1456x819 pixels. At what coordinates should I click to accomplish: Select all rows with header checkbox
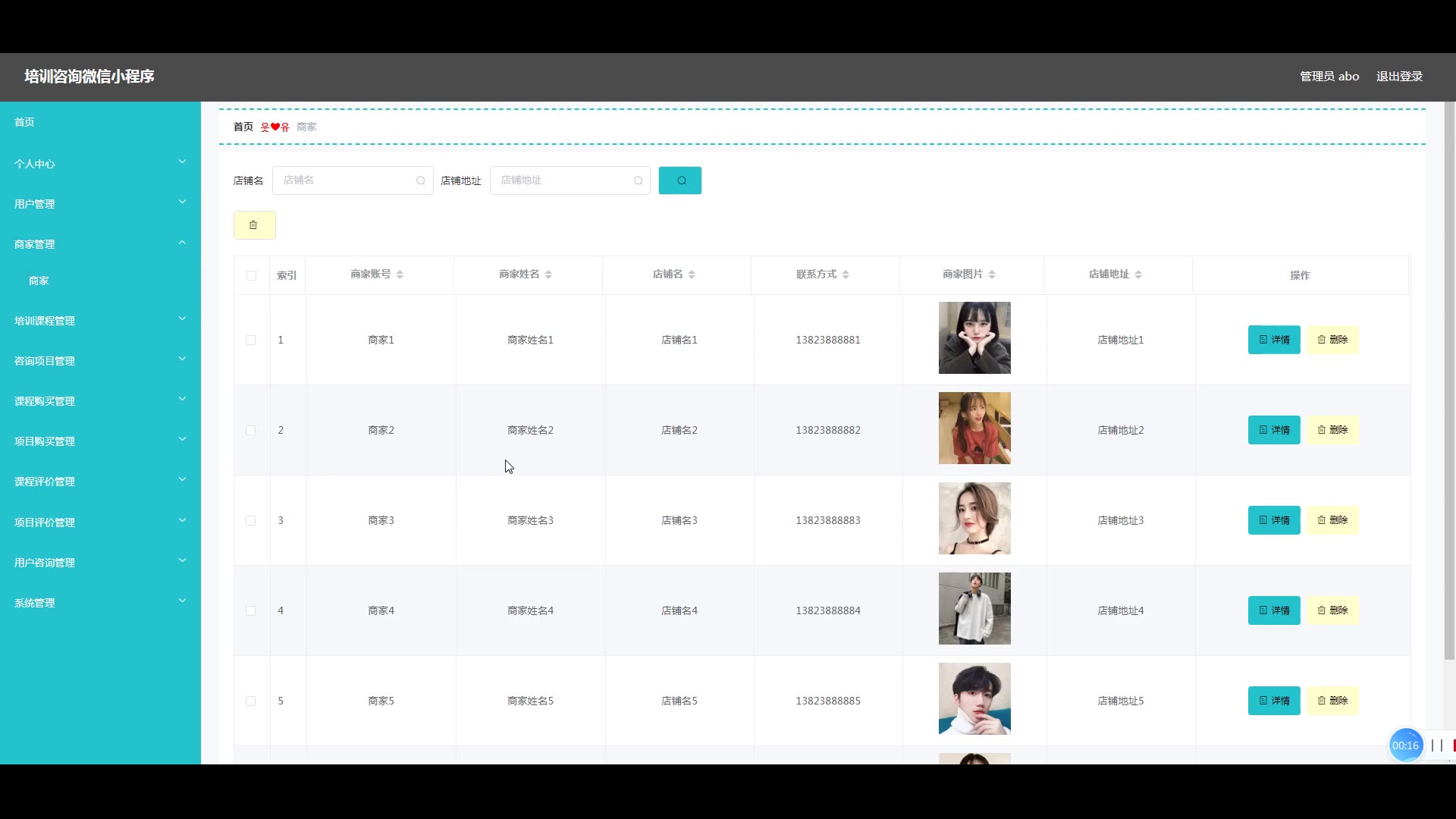point(251,275)
